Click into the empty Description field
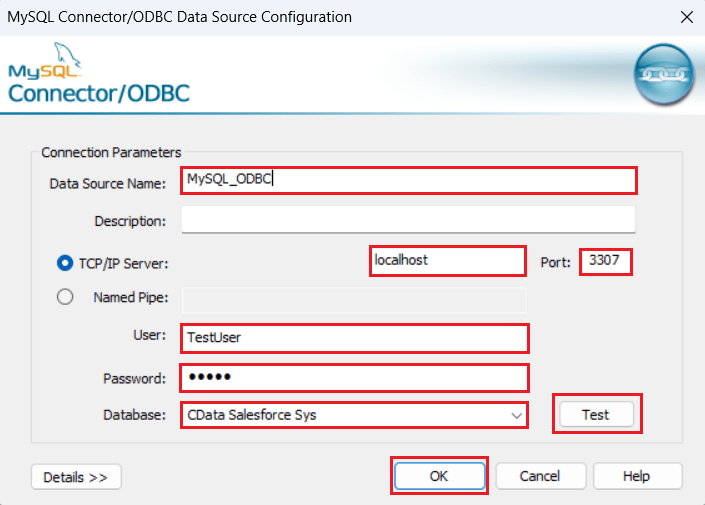Screen dimensions: 705x505 (408, 219)
